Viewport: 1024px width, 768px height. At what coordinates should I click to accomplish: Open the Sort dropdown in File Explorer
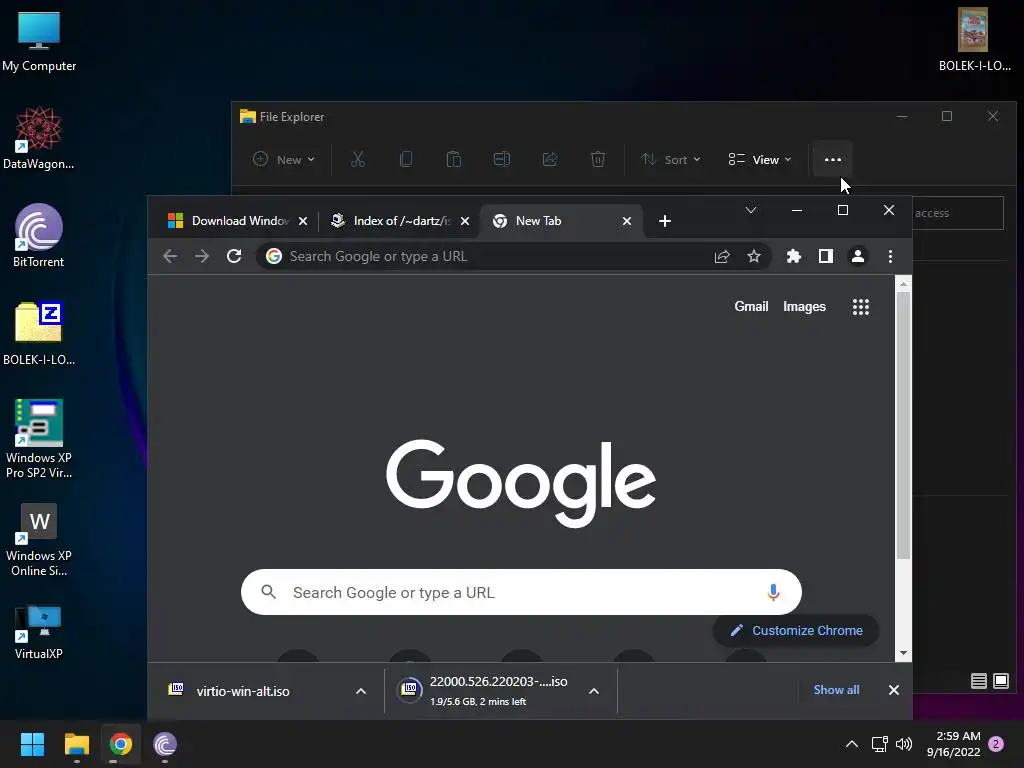tap(671, 159)
